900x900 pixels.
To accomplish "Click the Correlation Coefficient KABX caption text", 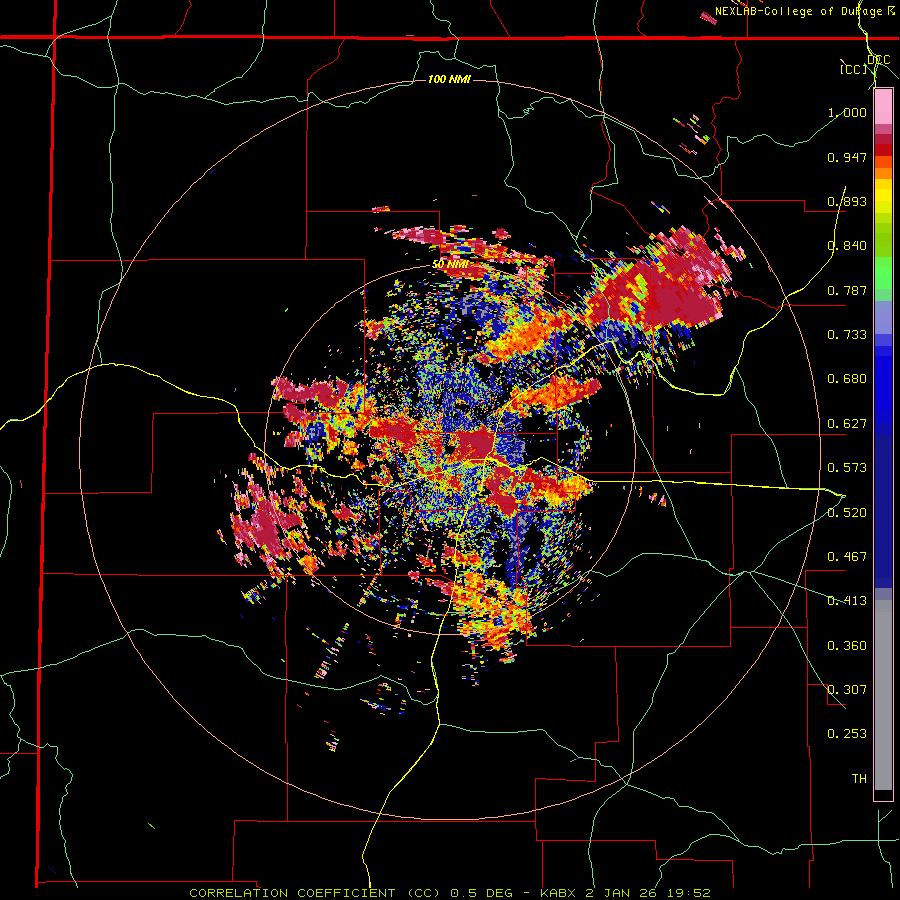I will (450, 893).
